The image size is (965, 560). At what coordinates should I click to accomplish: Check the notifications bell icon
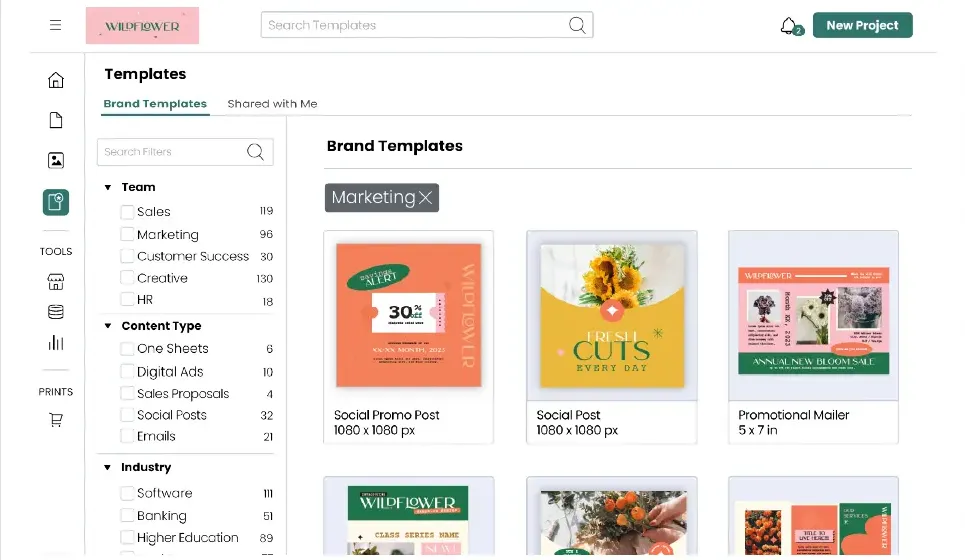click(789, 26)
